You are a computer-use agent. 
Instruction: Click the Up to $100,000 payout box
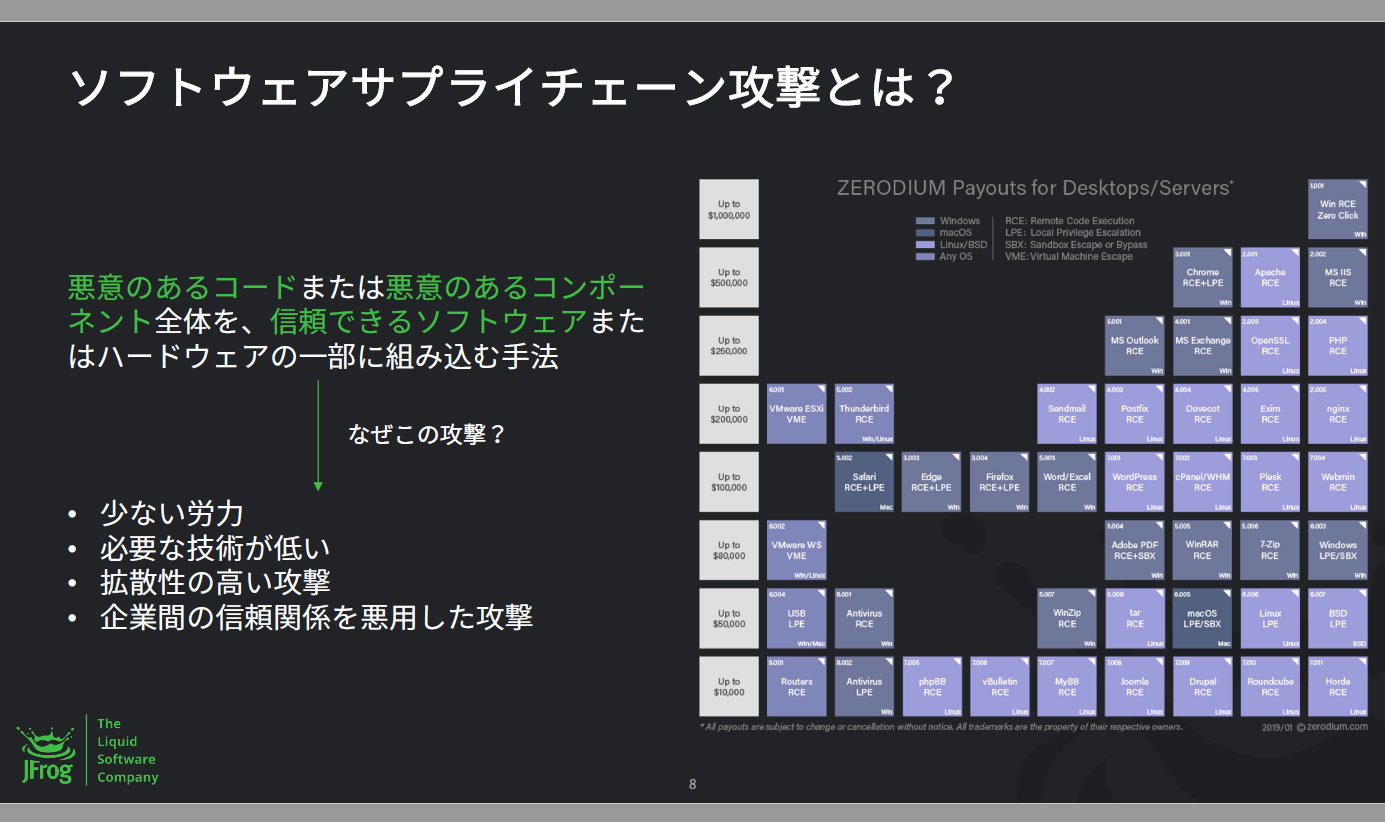click(729, 482)
